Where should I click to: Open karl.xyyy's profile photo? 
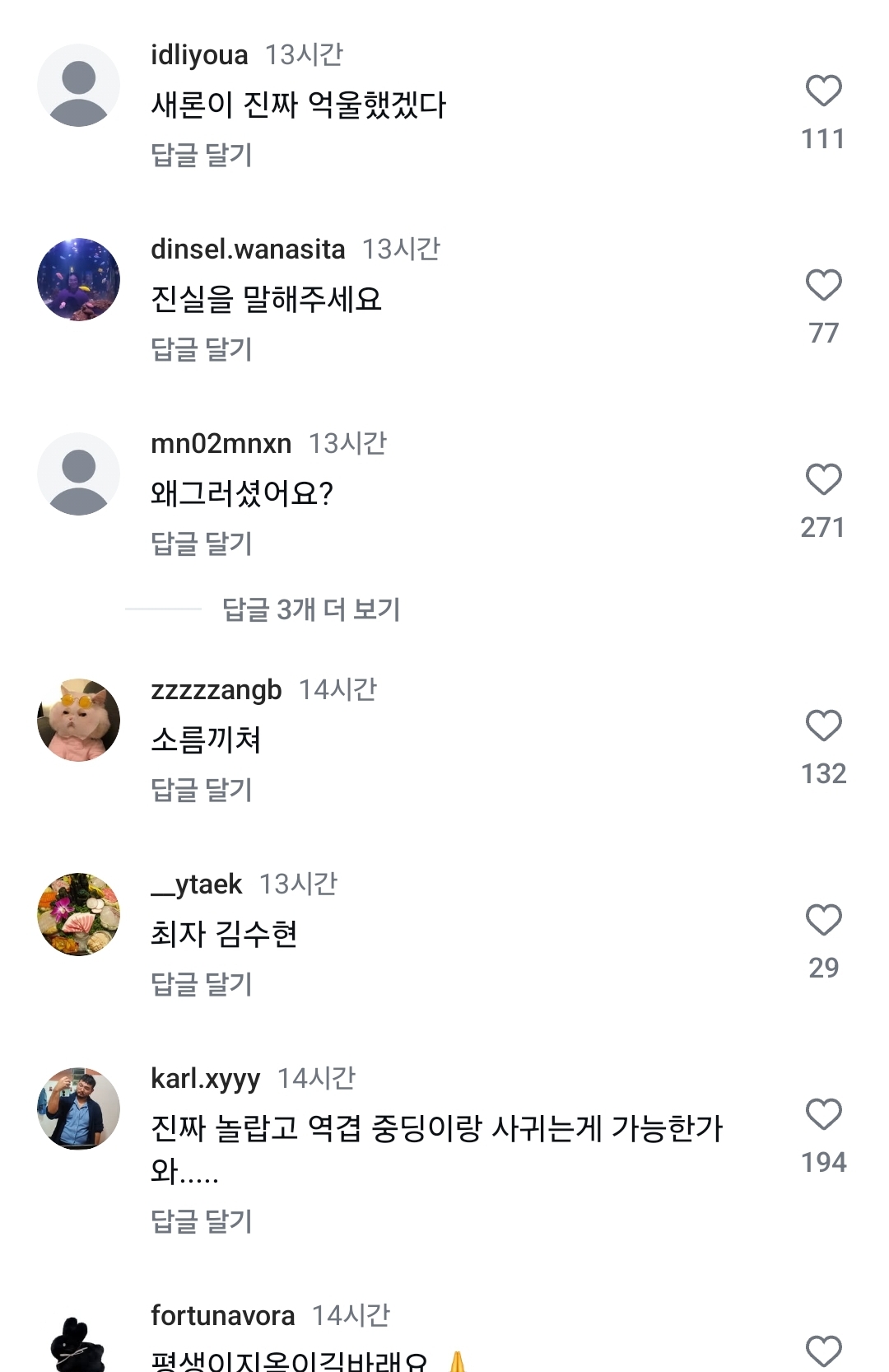[79, 1109]
